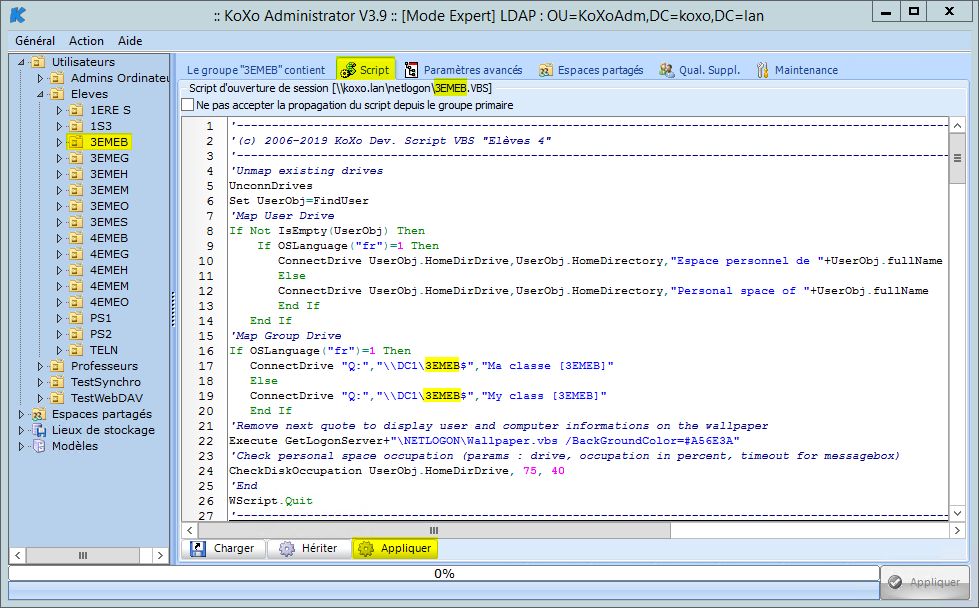The image size is (979, 608).
Task: Click the Espaces partagés tree icon
Action: pos(39,414)
